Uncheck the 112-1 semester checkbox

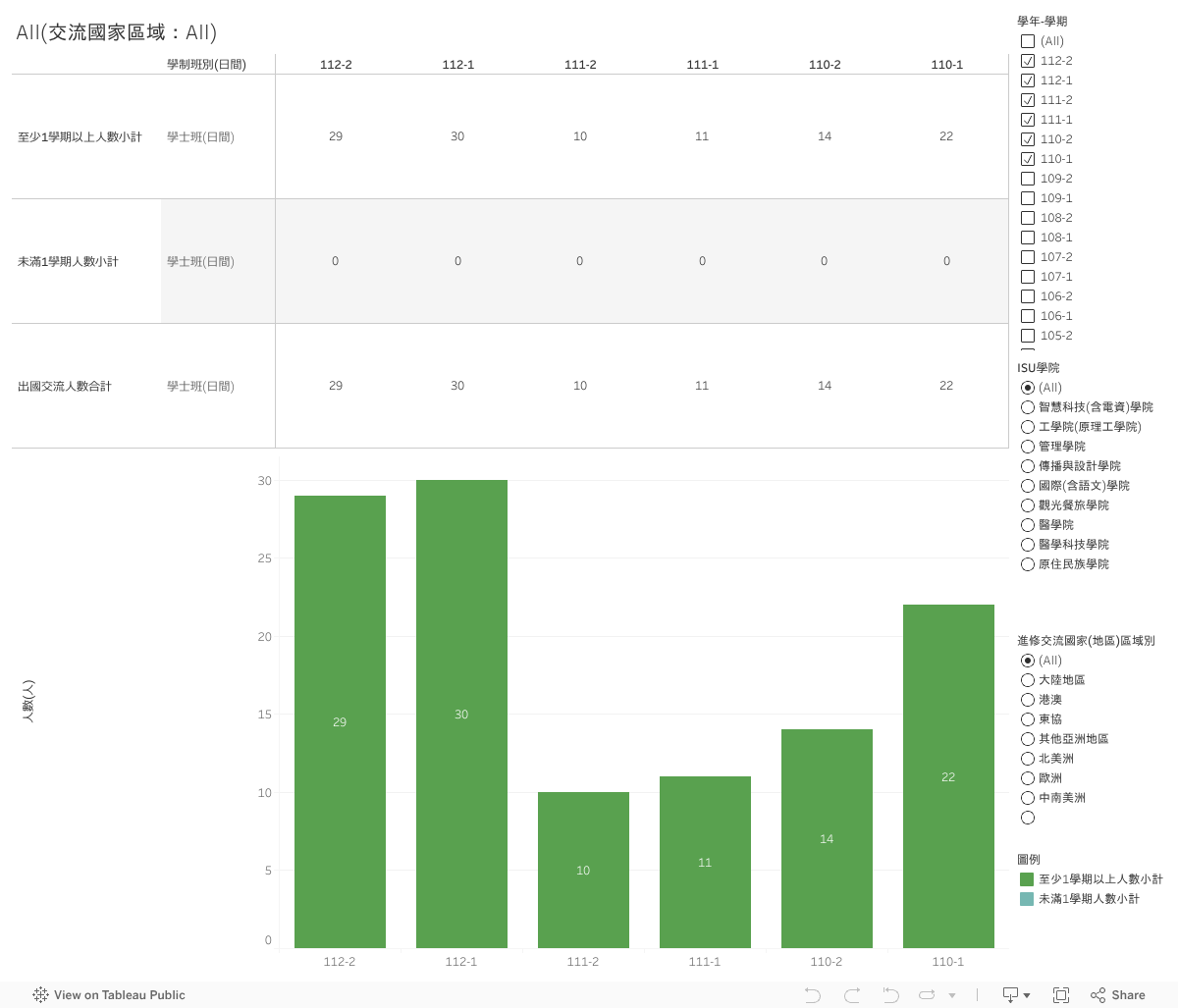click(1028, 80)
